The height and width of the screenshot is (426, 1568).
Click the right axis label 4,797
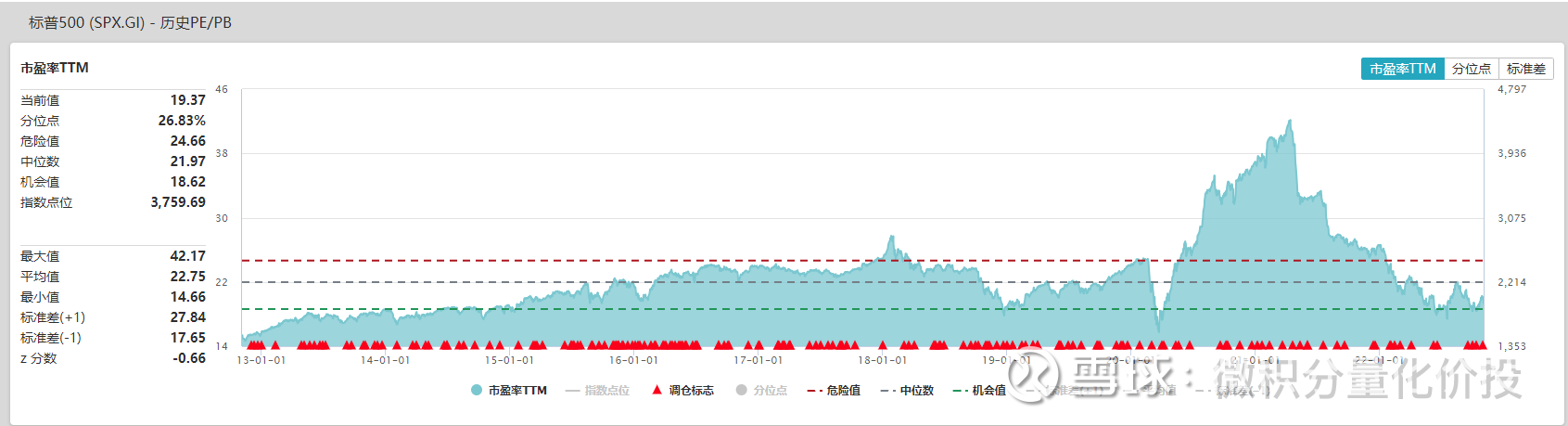tap(1511, 89)
